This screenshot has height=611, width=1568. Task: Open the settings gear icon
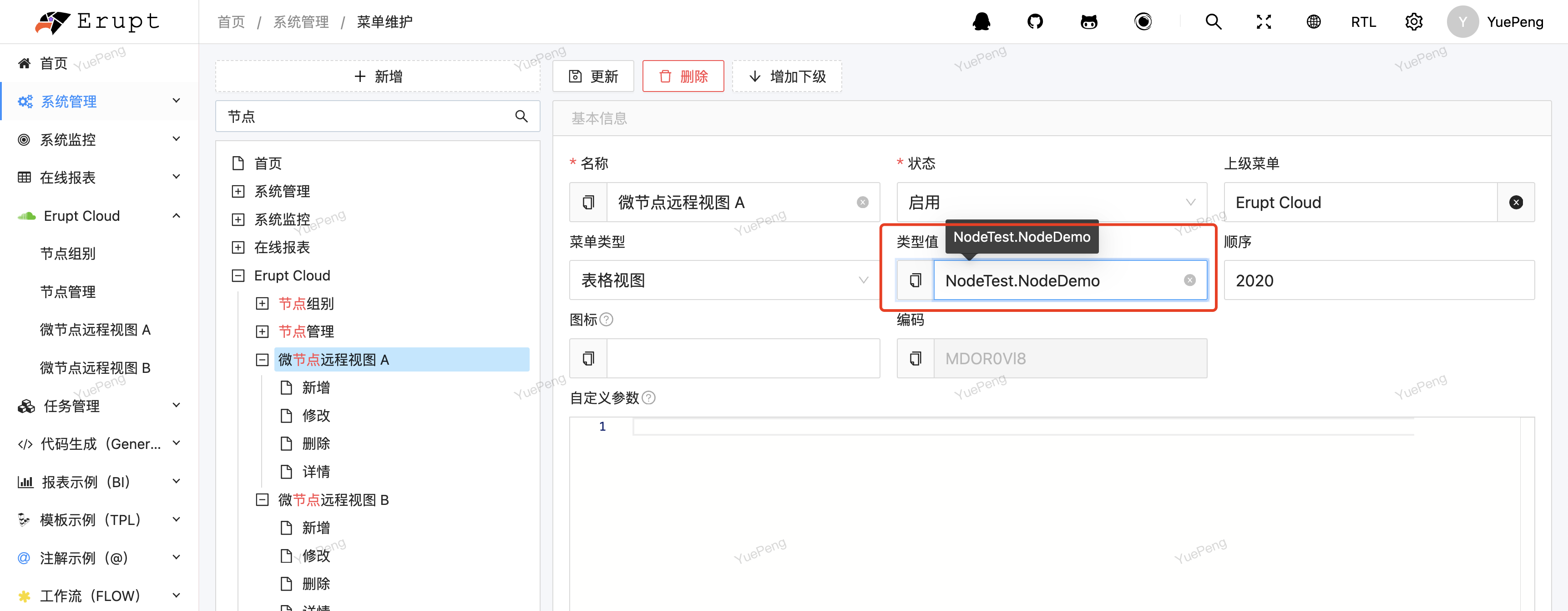coord(1413,22)
